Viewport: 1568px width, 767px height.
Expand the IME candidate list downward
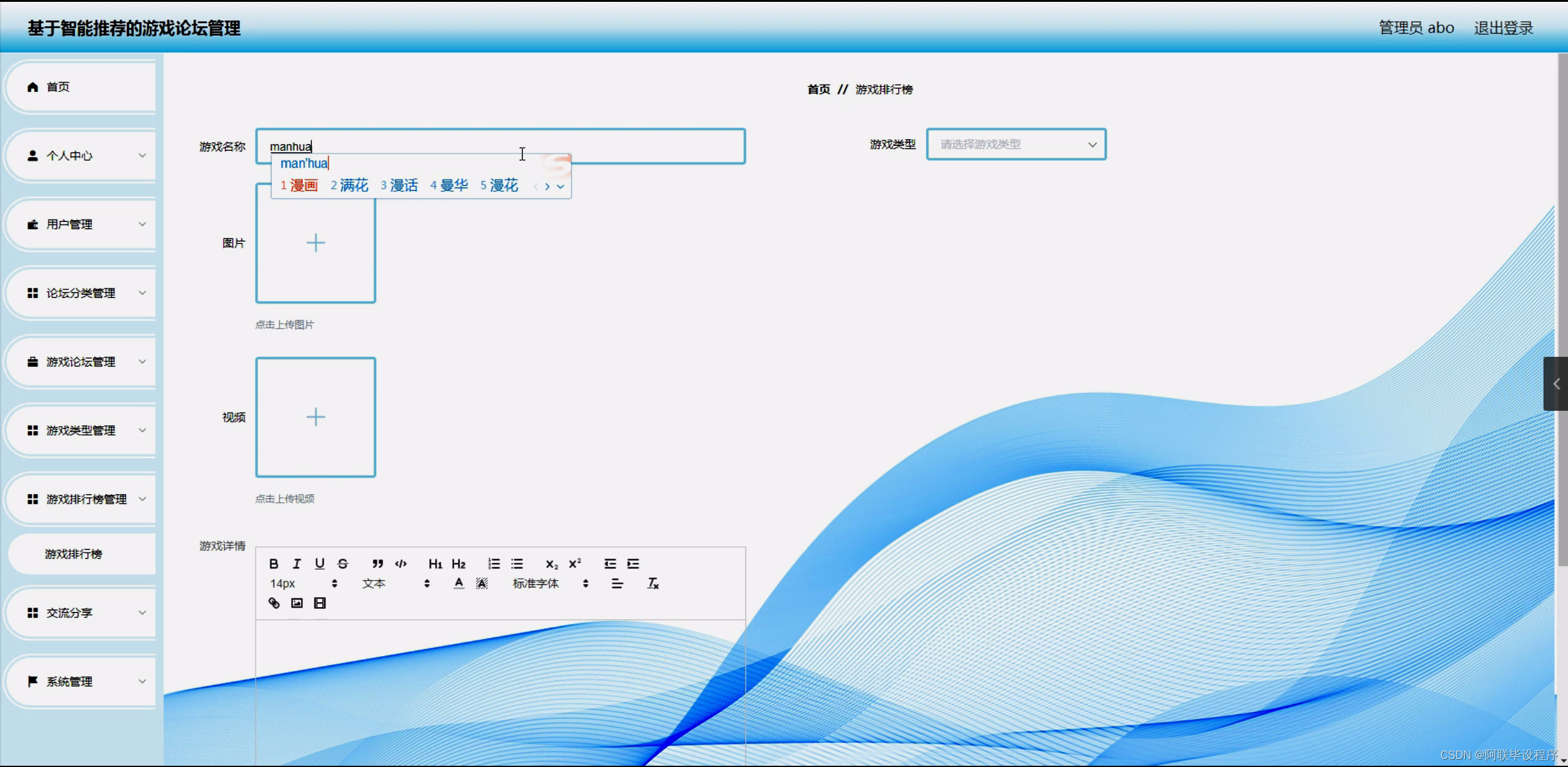[x=560, y=186]
